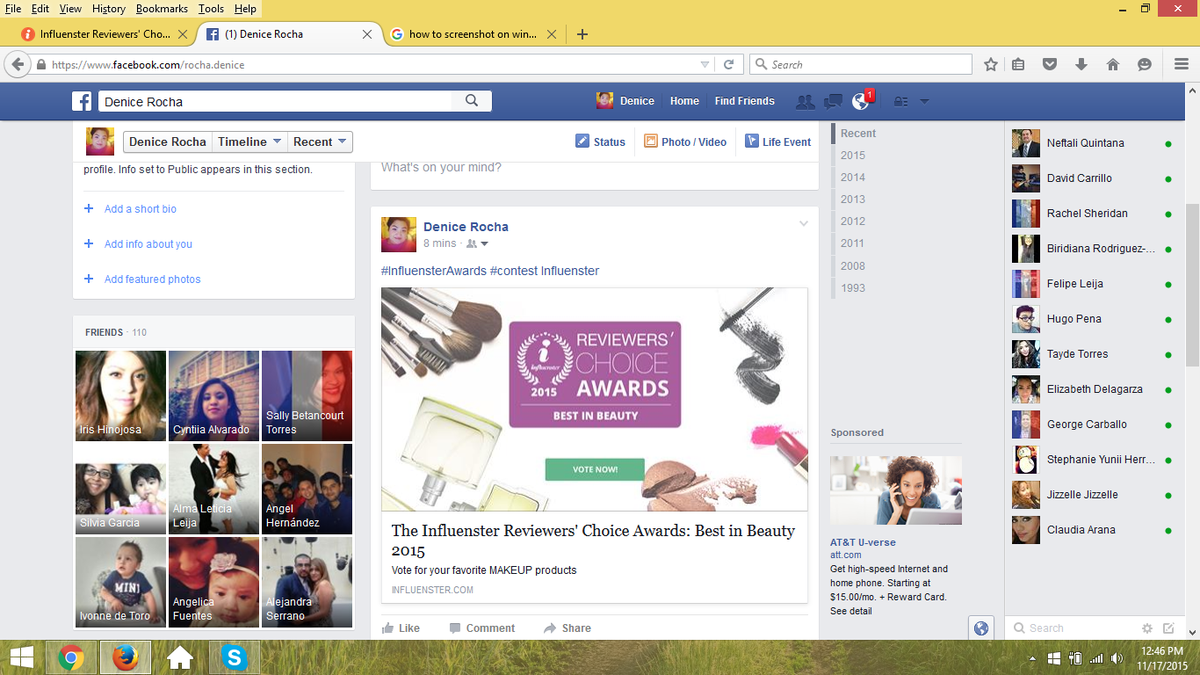Open Windows Start button
Viewport: 1200px width, 675px height.
click(22, 657)
